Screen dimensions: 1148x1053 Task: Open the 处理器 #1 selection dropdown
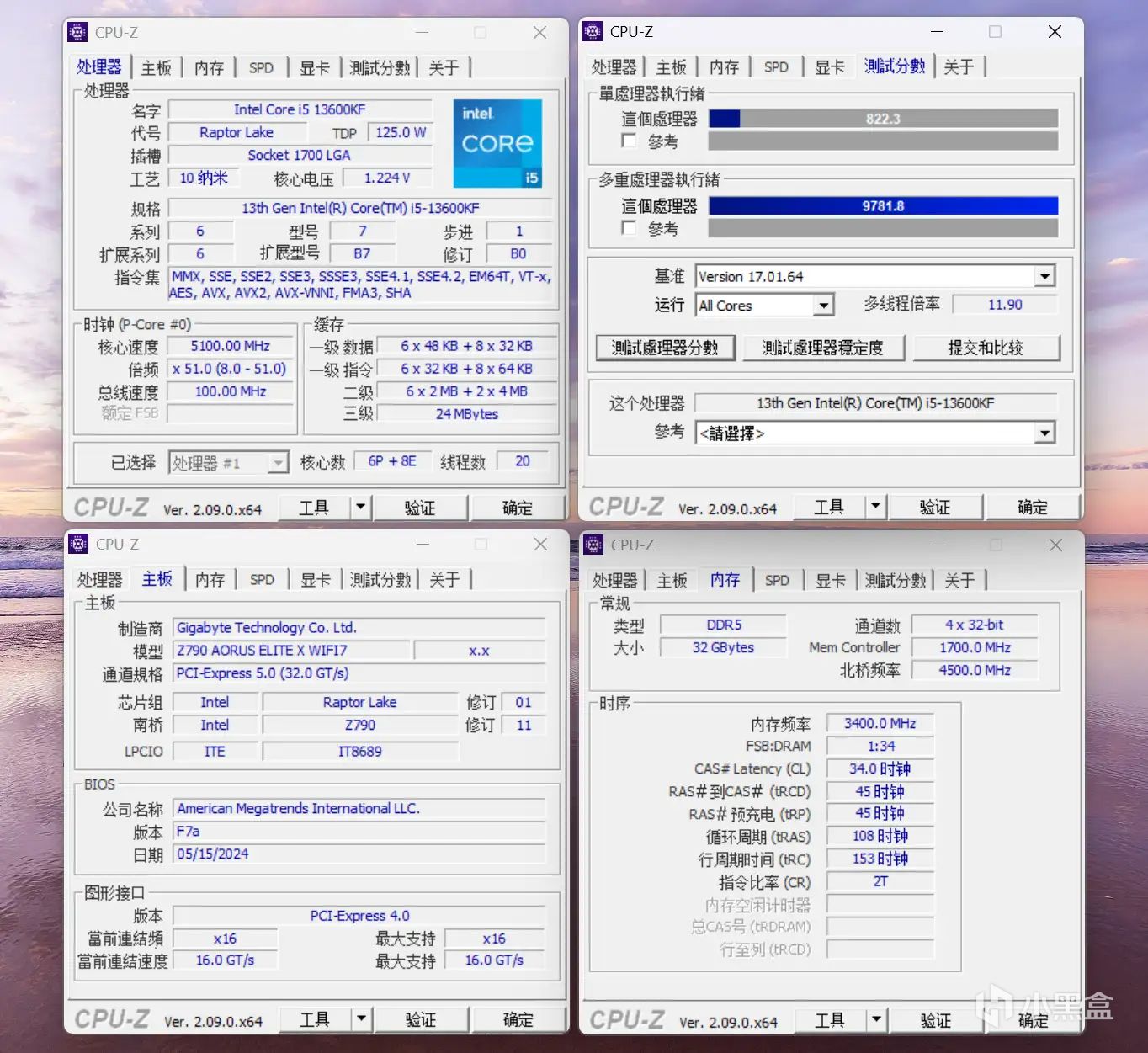(x=278, y=462)
